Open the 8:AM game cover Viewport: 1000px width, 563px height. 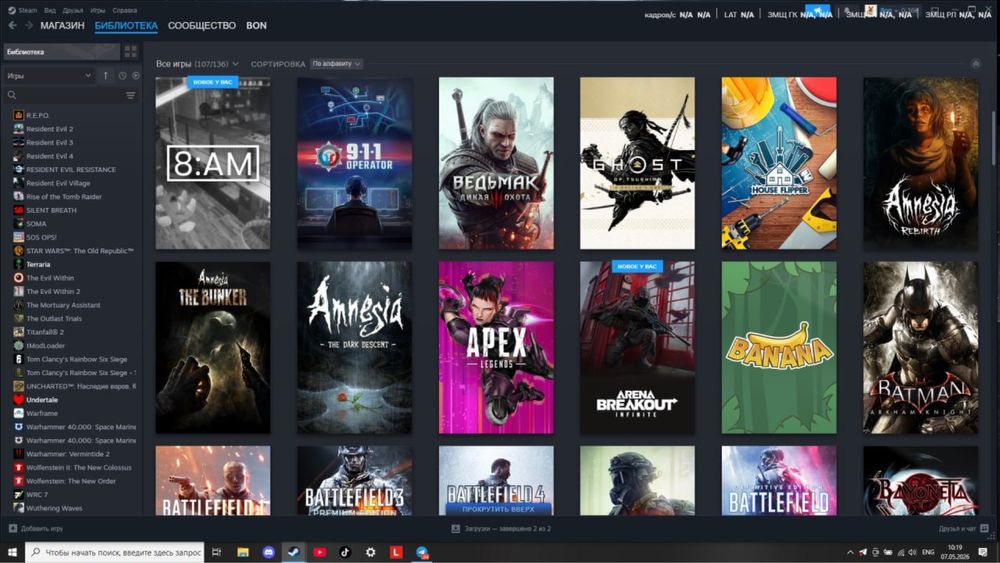click(213, 163)
